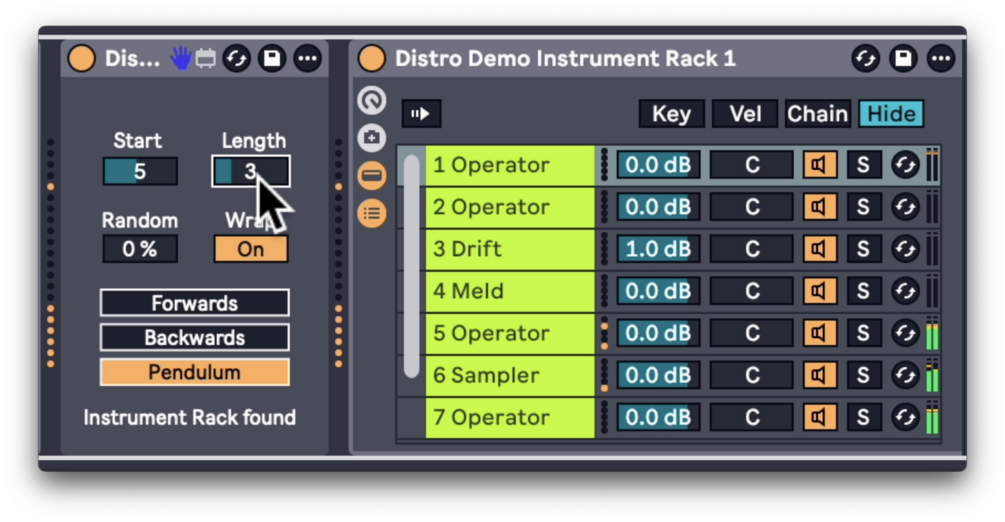Image resolution: width=1005 pixels, height=522 pixels.
Task: Toggle the Distro device activator on the left
Action: [x=81, y=59]
